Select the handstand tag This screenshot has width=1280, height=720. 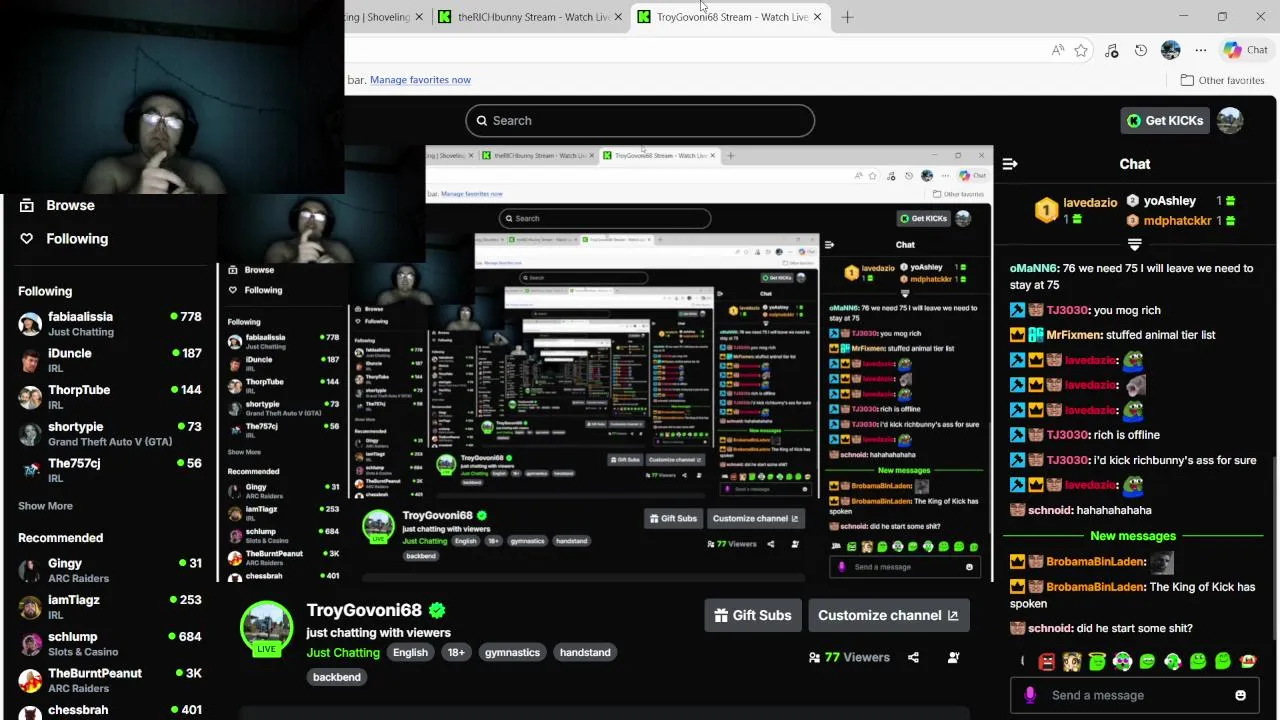pyautogui.click(x=585, y=652)
